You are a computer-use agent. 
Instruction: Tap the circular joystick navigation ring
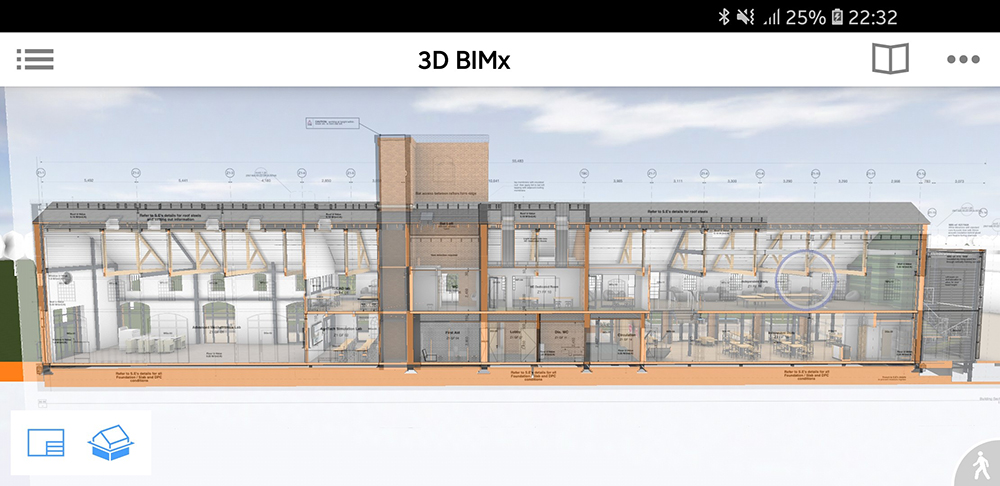click(806, 276)
